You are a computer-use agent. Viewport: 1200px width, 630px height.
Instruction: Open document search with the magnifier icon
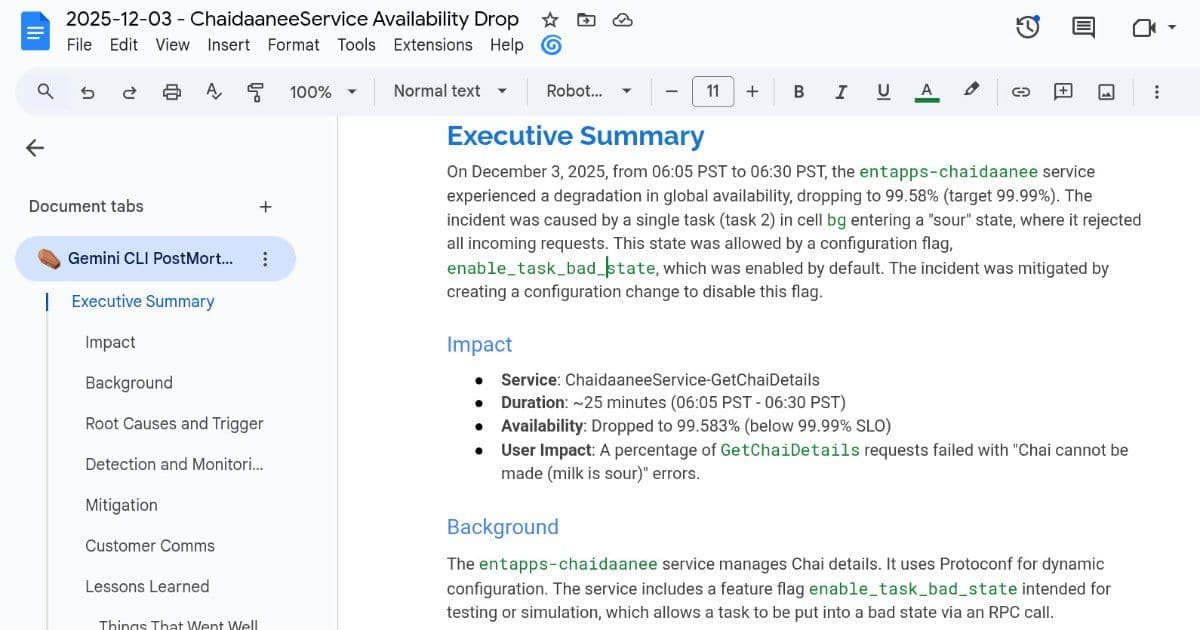[x=45, y=91]
